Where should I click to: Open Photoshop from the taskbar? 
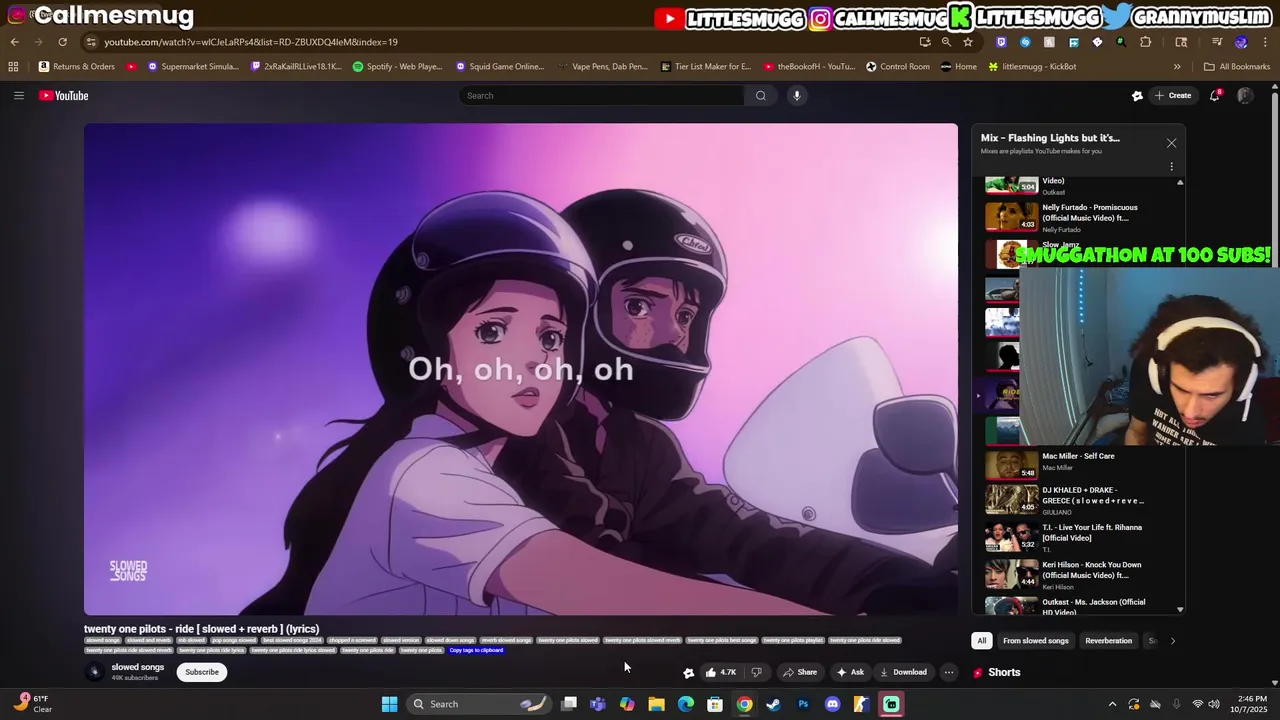(803, 704)
